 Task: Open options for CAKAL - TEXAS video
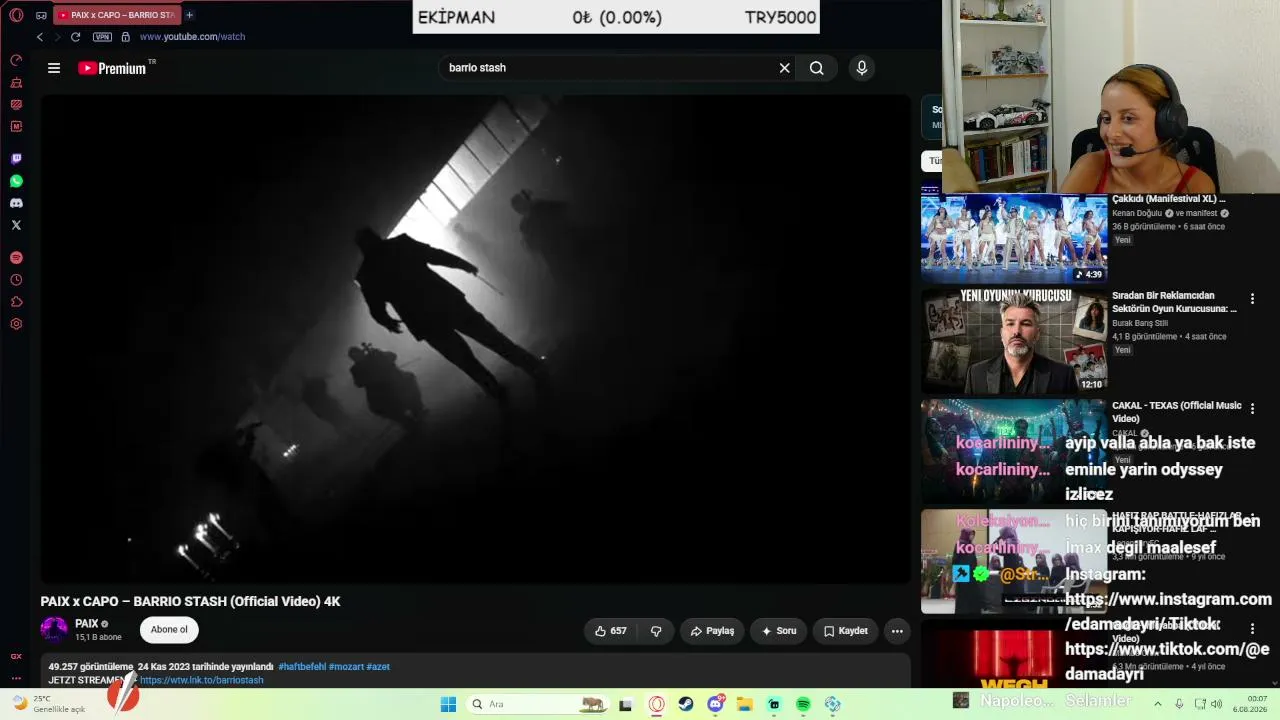point(1252,409)
